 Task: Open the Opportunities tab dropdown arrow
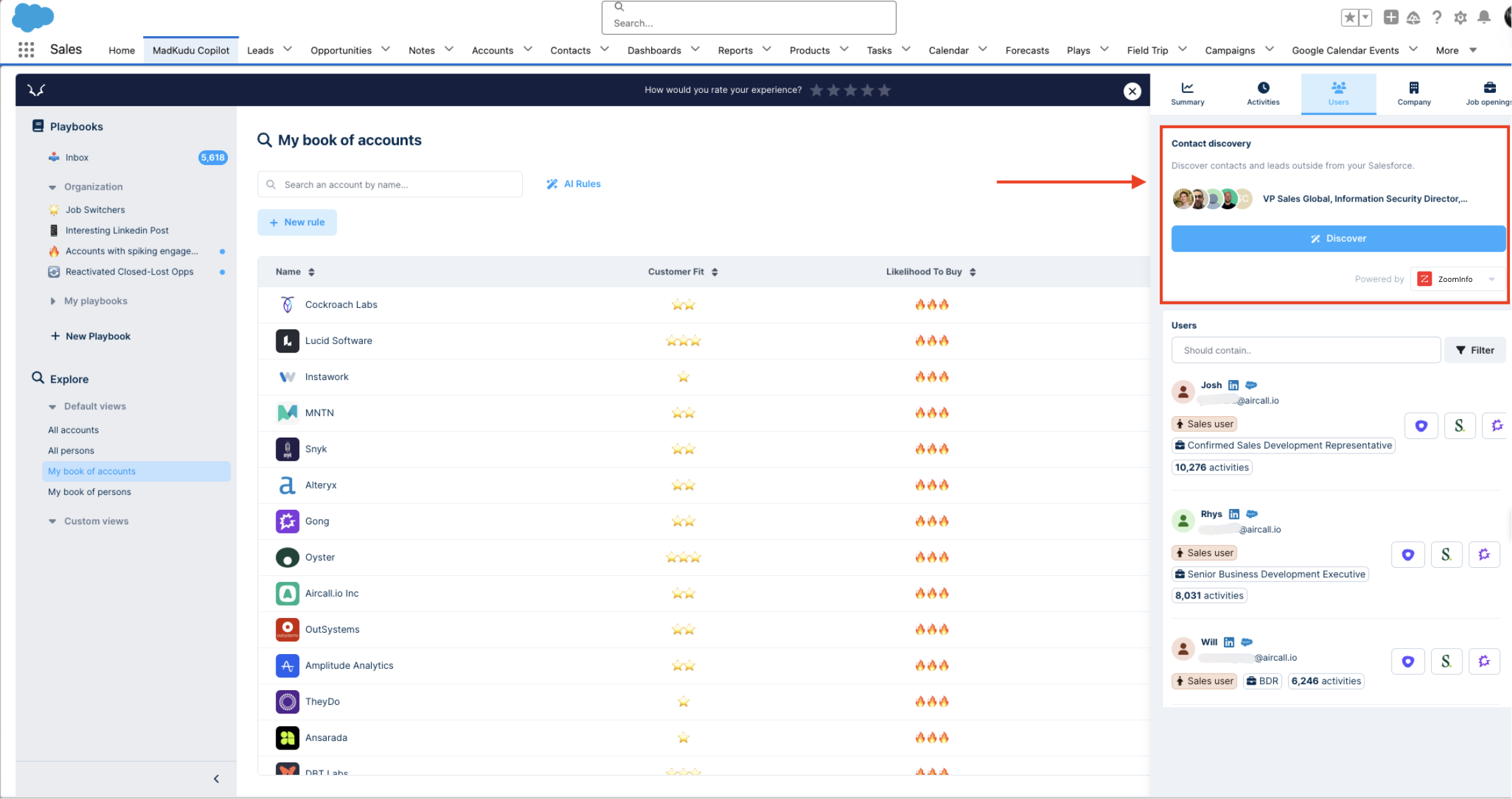click(386, 49)
